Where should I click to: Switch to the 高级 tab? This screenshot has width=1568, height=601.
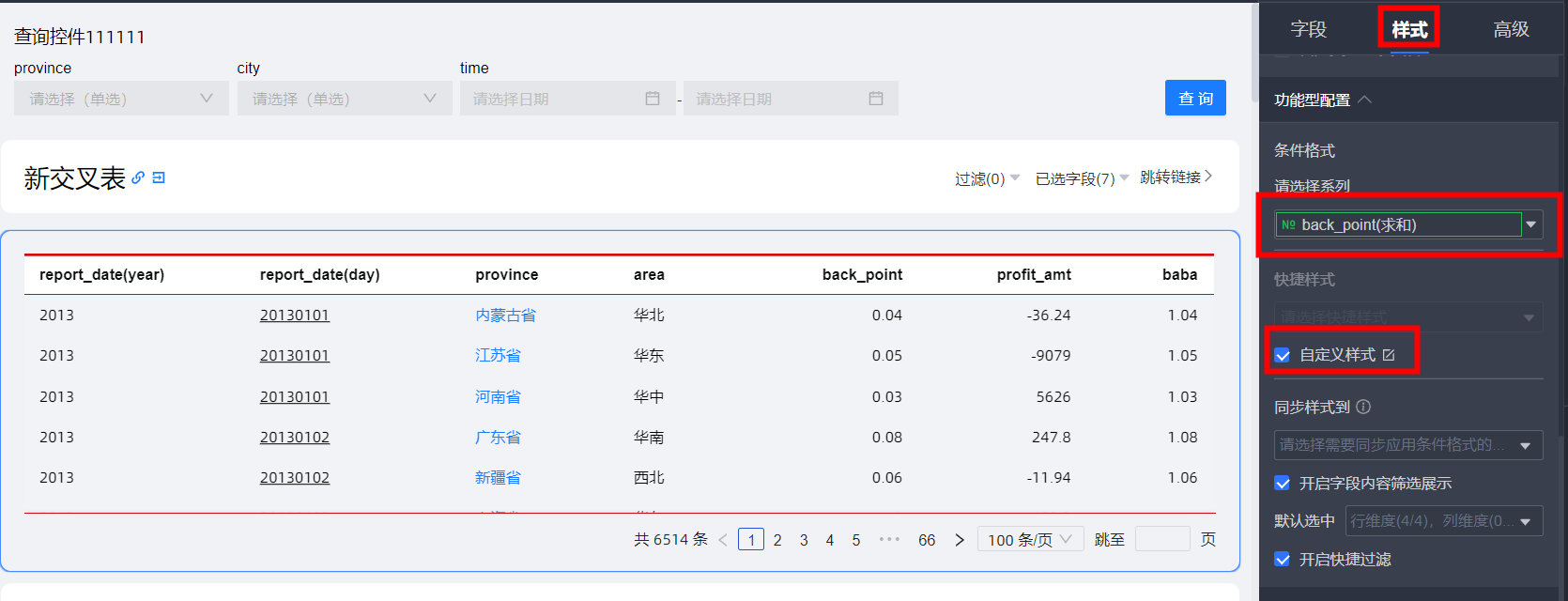click(1511, 29)
